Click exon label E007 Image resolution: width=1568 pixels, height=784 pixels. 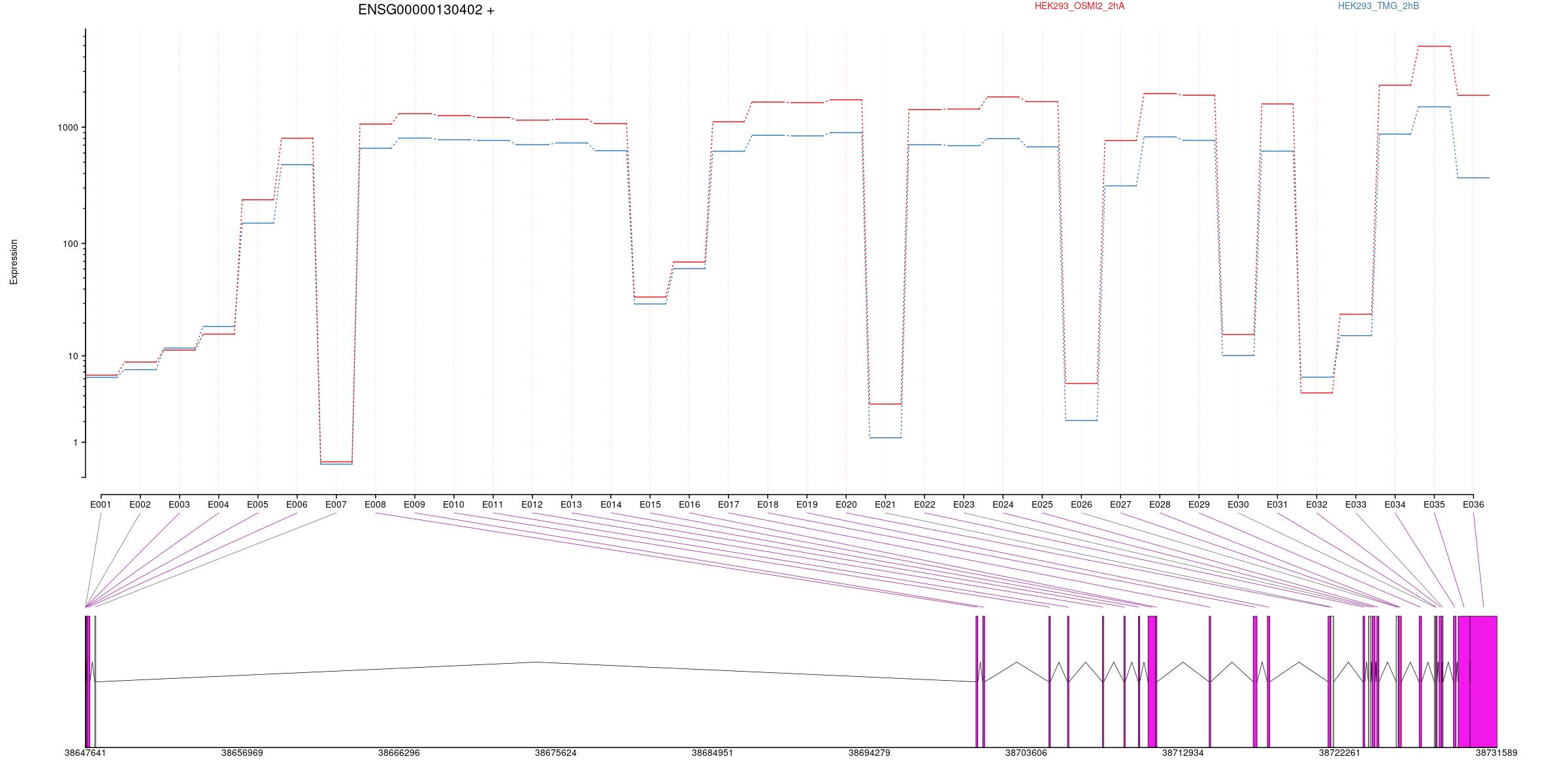point(336,504)
